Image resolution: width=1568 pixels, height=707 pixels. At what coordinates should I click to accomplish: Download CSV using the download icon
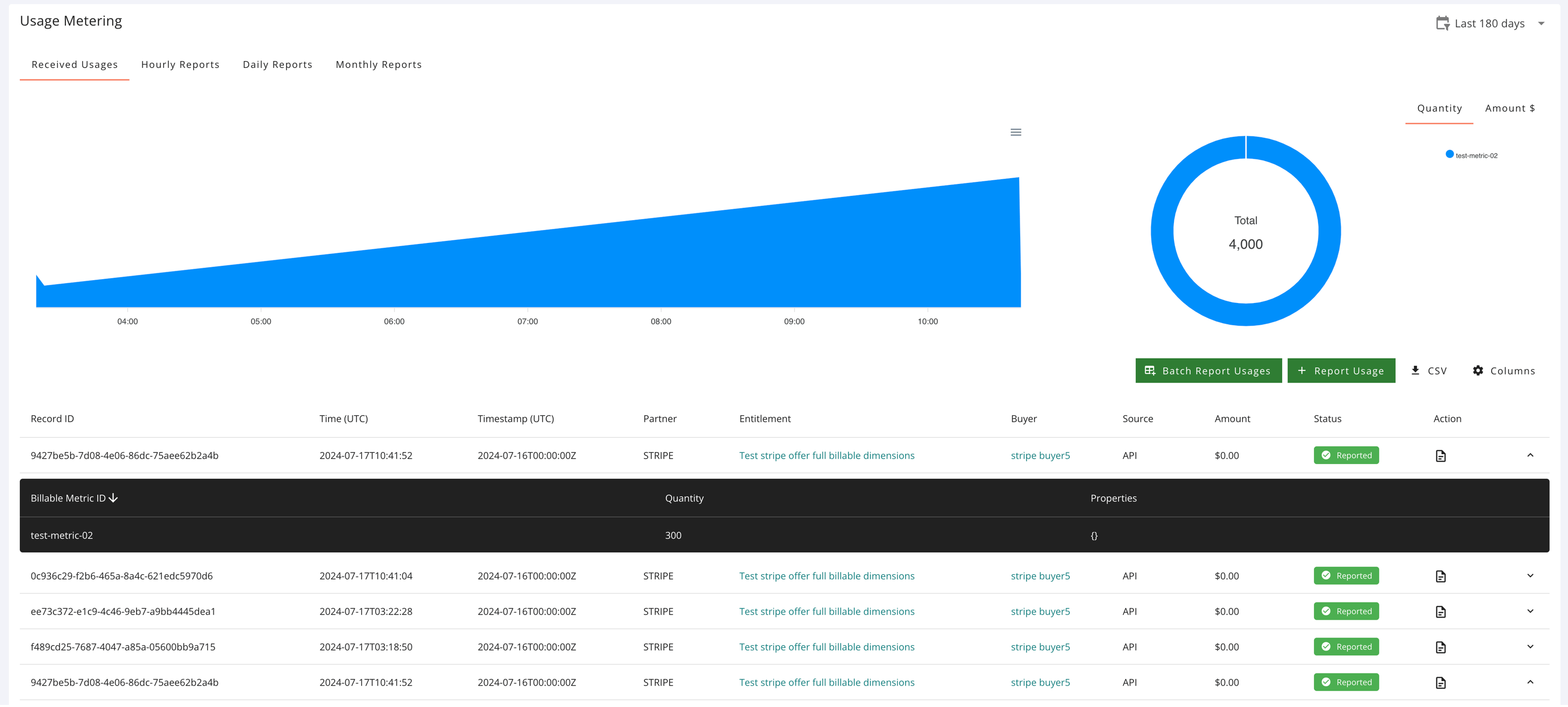1415,370
